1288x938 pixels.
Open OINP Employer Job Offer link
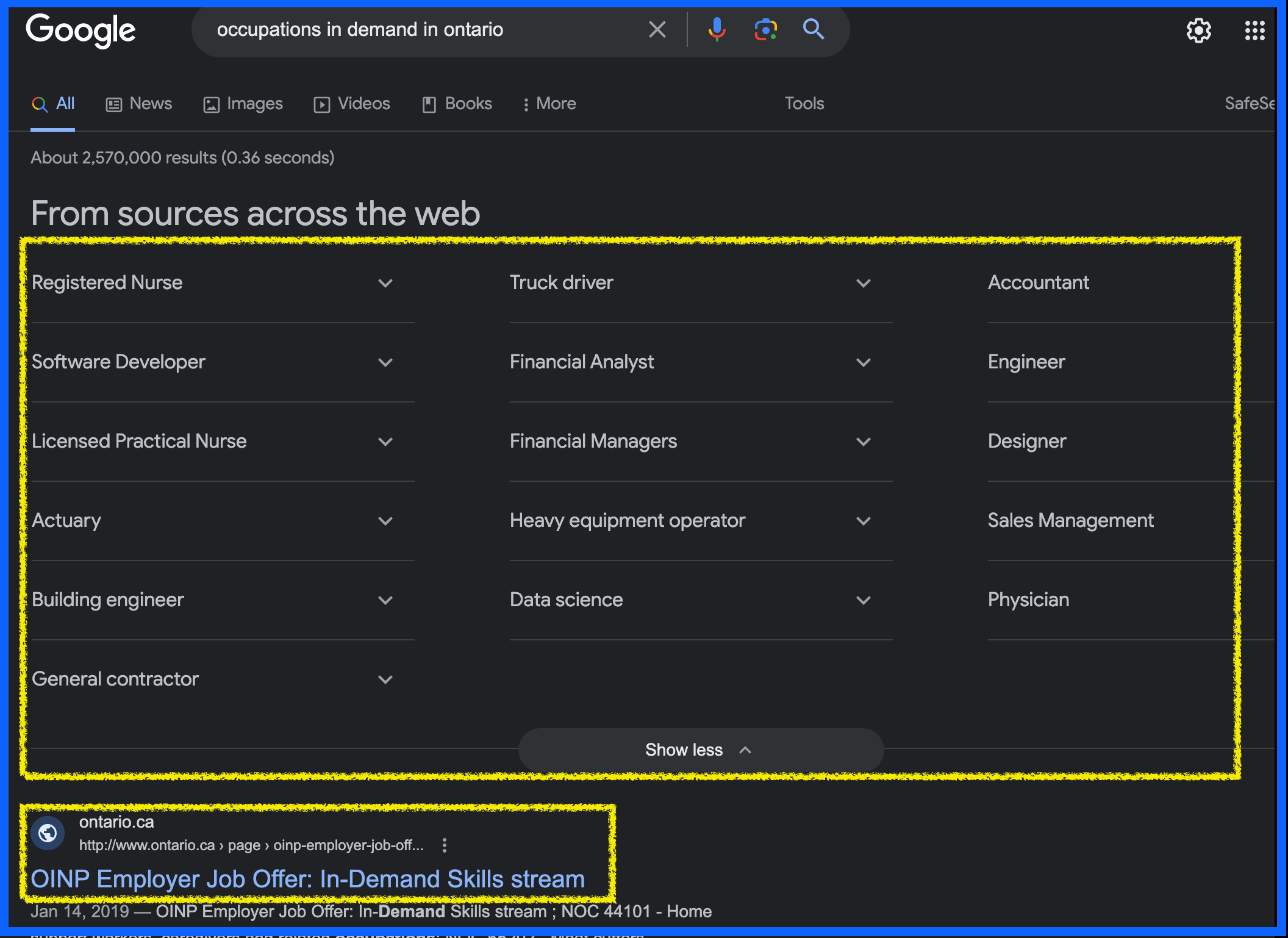(307, 879)
